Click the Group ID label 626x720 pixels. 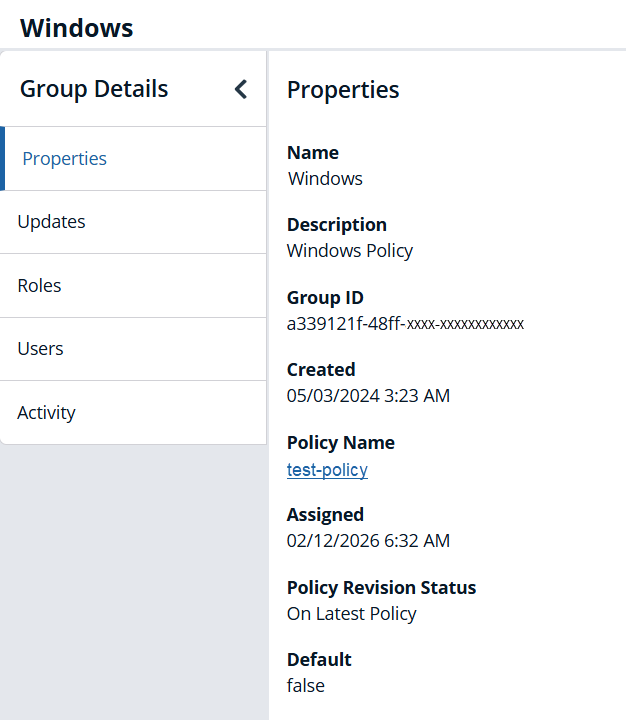tap(325, 298)
